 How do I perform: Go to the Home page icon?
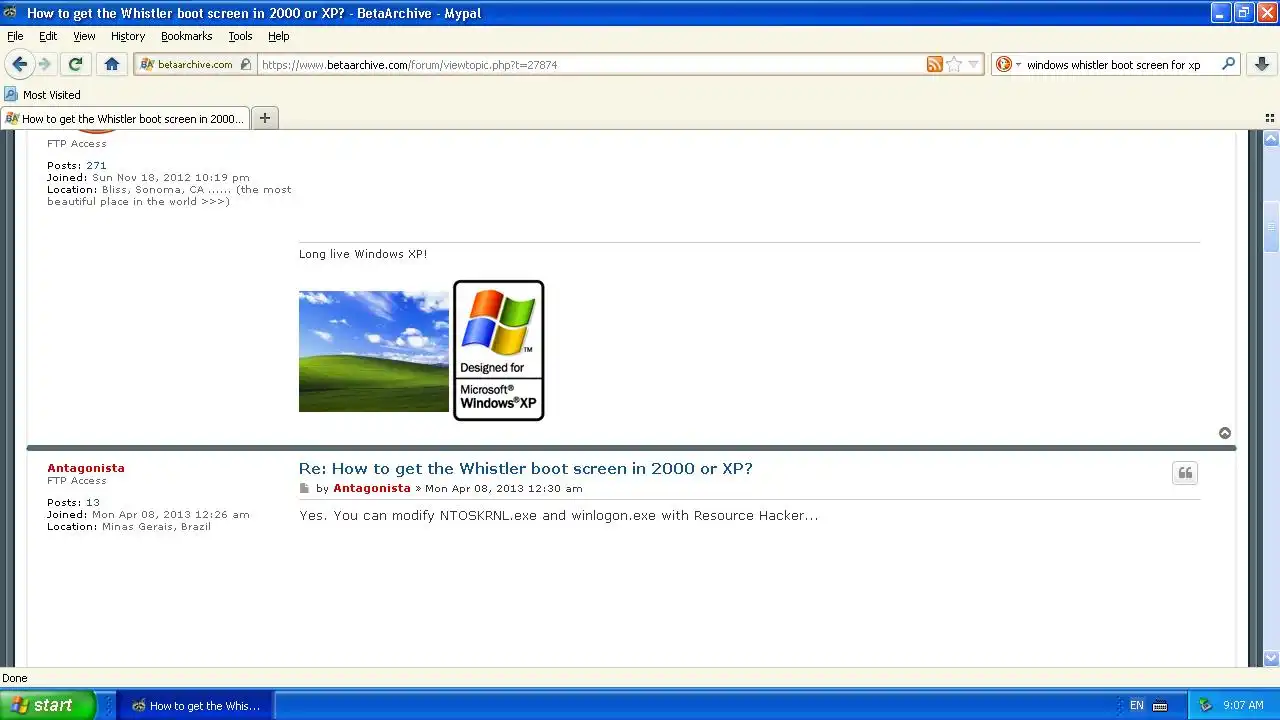coord(112,64)
